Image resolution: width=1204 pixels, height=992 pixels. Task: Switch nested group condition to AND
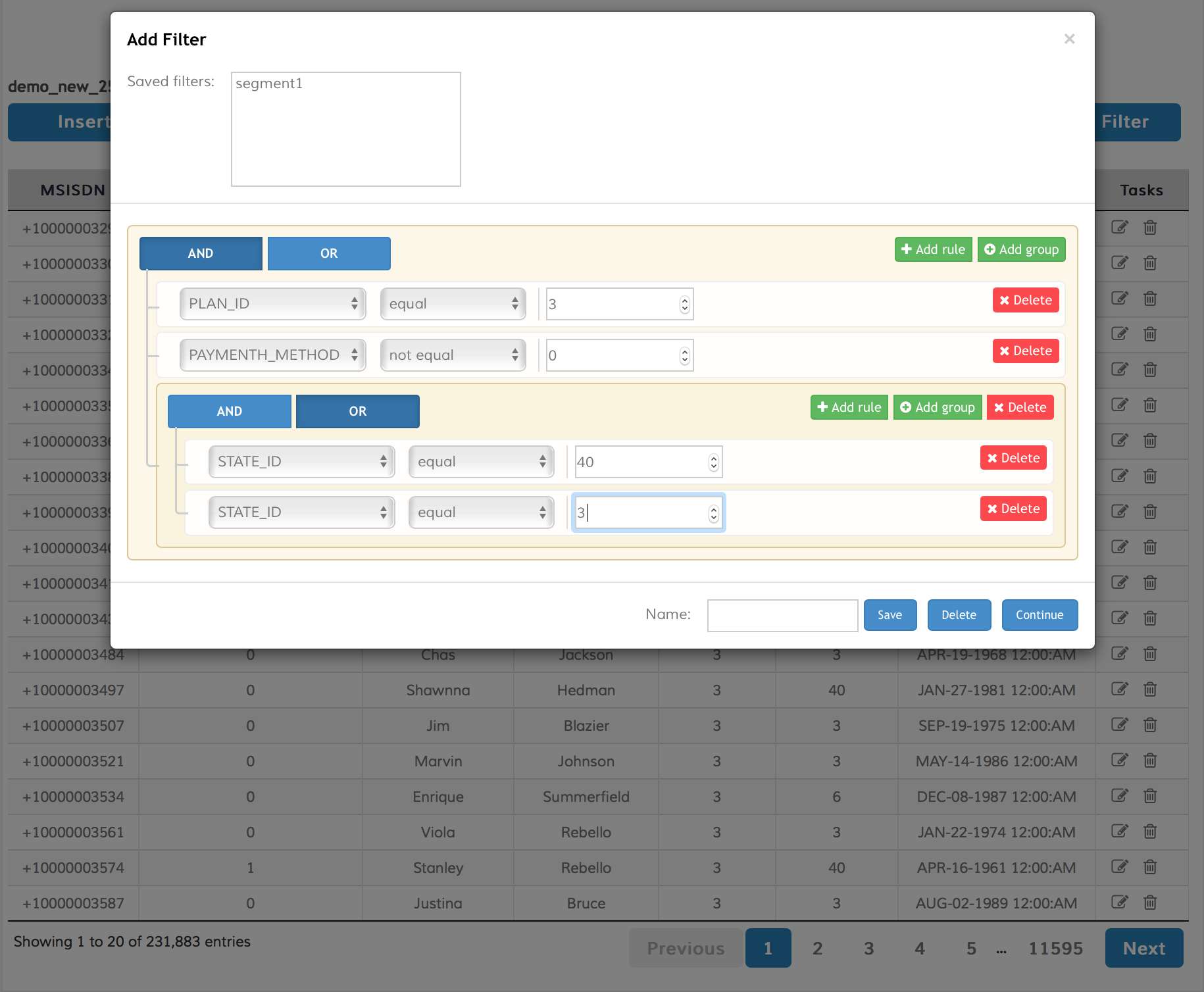pyautogui.click(x=229, y=411)
